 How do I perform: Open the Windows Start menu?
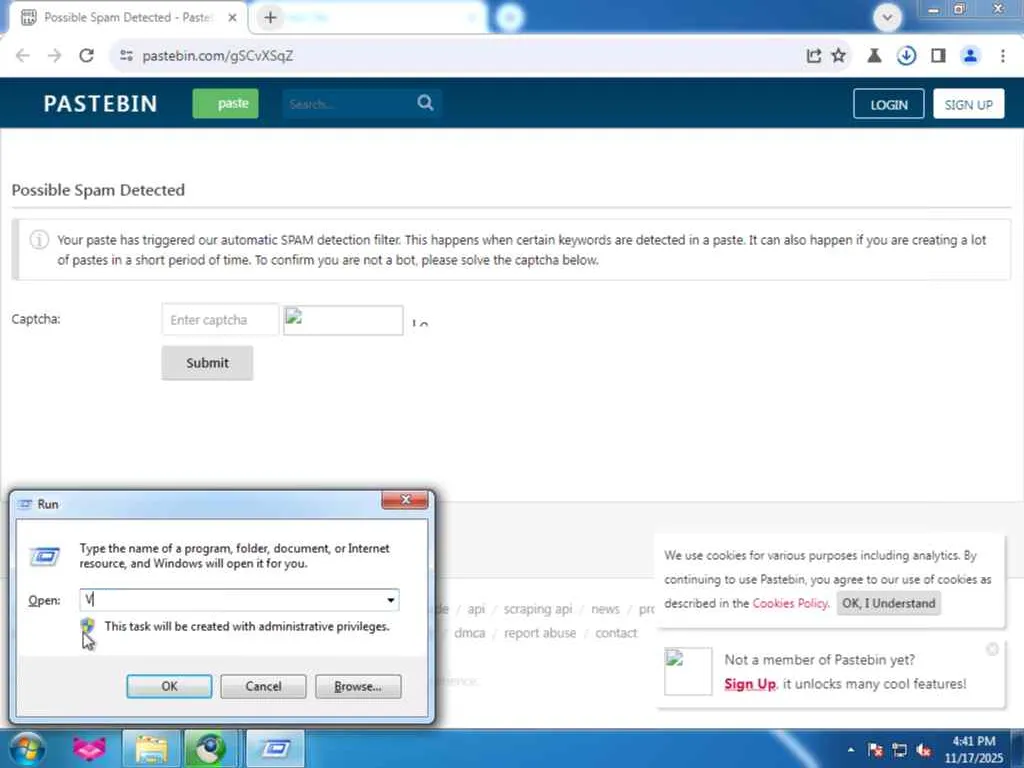[x=27, y=749]
